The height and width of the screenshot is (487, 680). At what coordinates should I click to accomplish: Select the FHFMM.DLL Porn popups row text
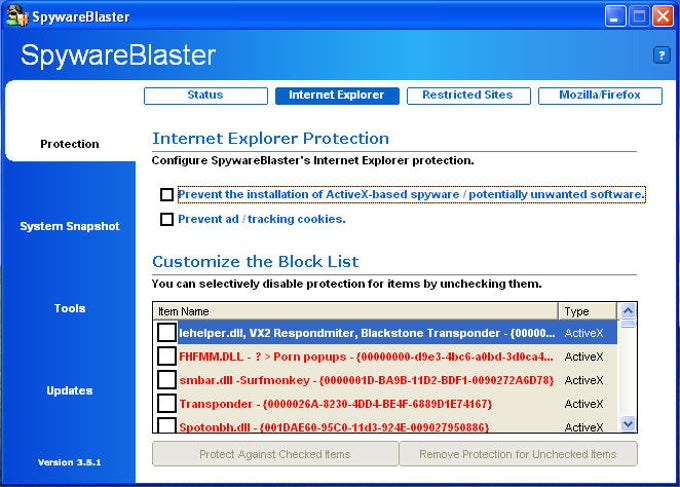point(366,356)
